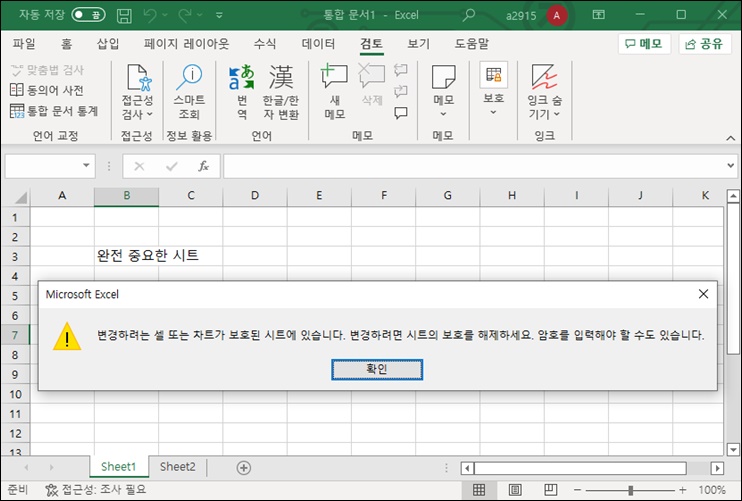Click the 메모 button at top right
Viewport: 742px width, 501px height.
coord(644,44)
